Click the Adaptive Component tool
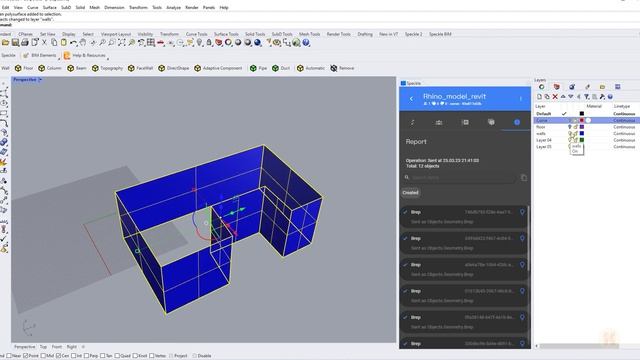This screenshot has width=640, height=360. (218, 68)
